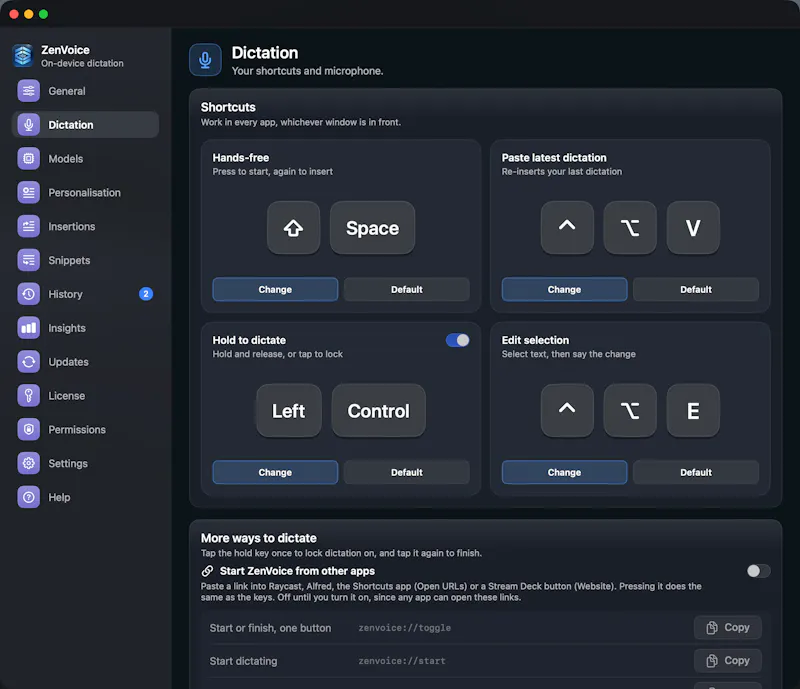Image resolution: width=800 pixels, height=689 pixels.
Task: Change the Hold to dictate shortcut
Action: pos(275,472)
